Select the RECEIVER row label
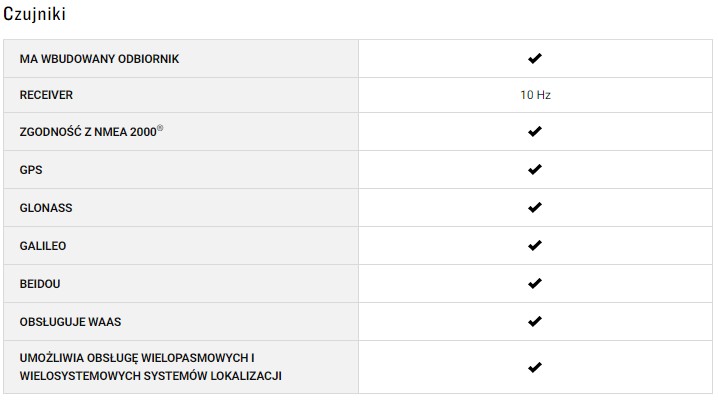 click(x=46, y=95)
